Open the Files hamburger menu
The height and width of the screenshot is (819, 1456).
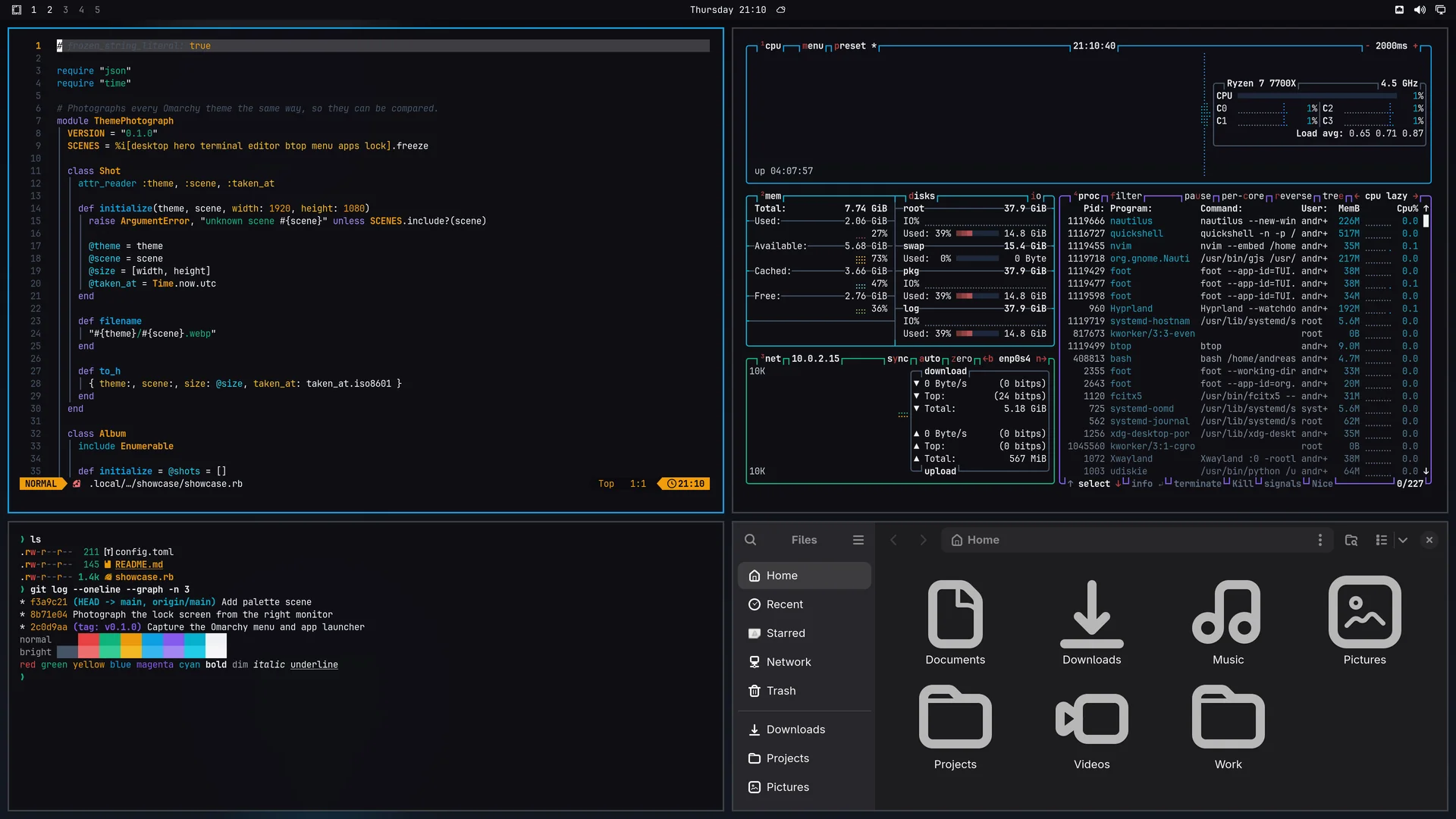coord(858,540)
